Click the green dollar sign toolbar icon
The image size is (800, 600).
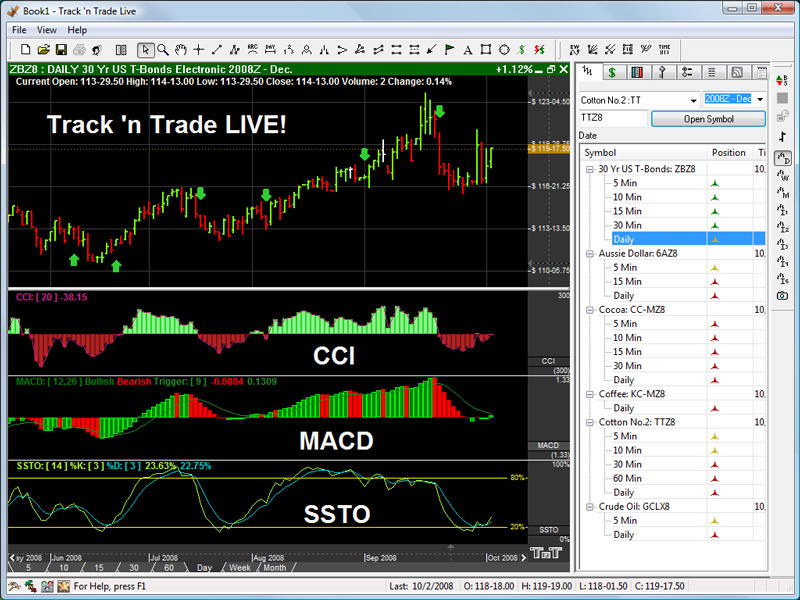pyautogui.click(x=521, y=49)
